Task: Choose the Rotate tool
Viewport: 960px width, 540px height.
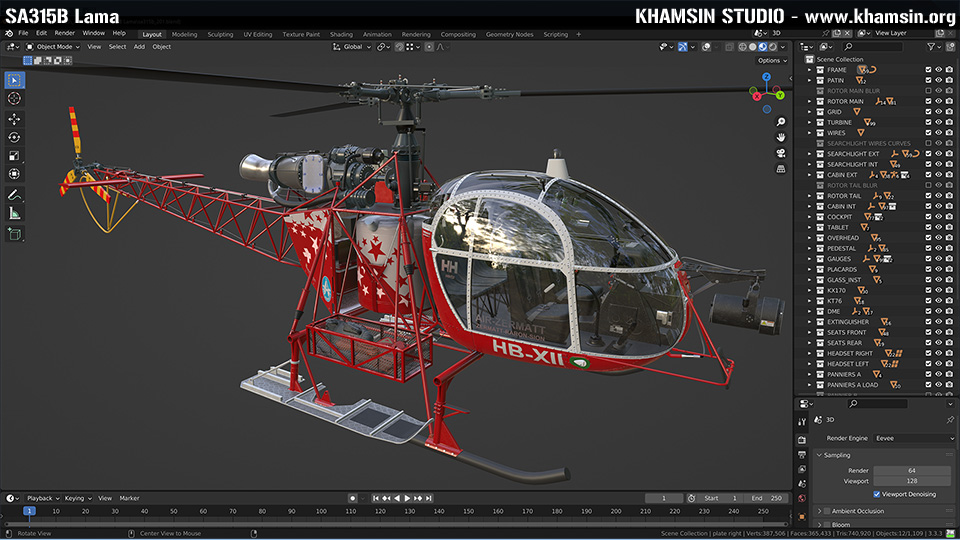Action: [14, 137]
